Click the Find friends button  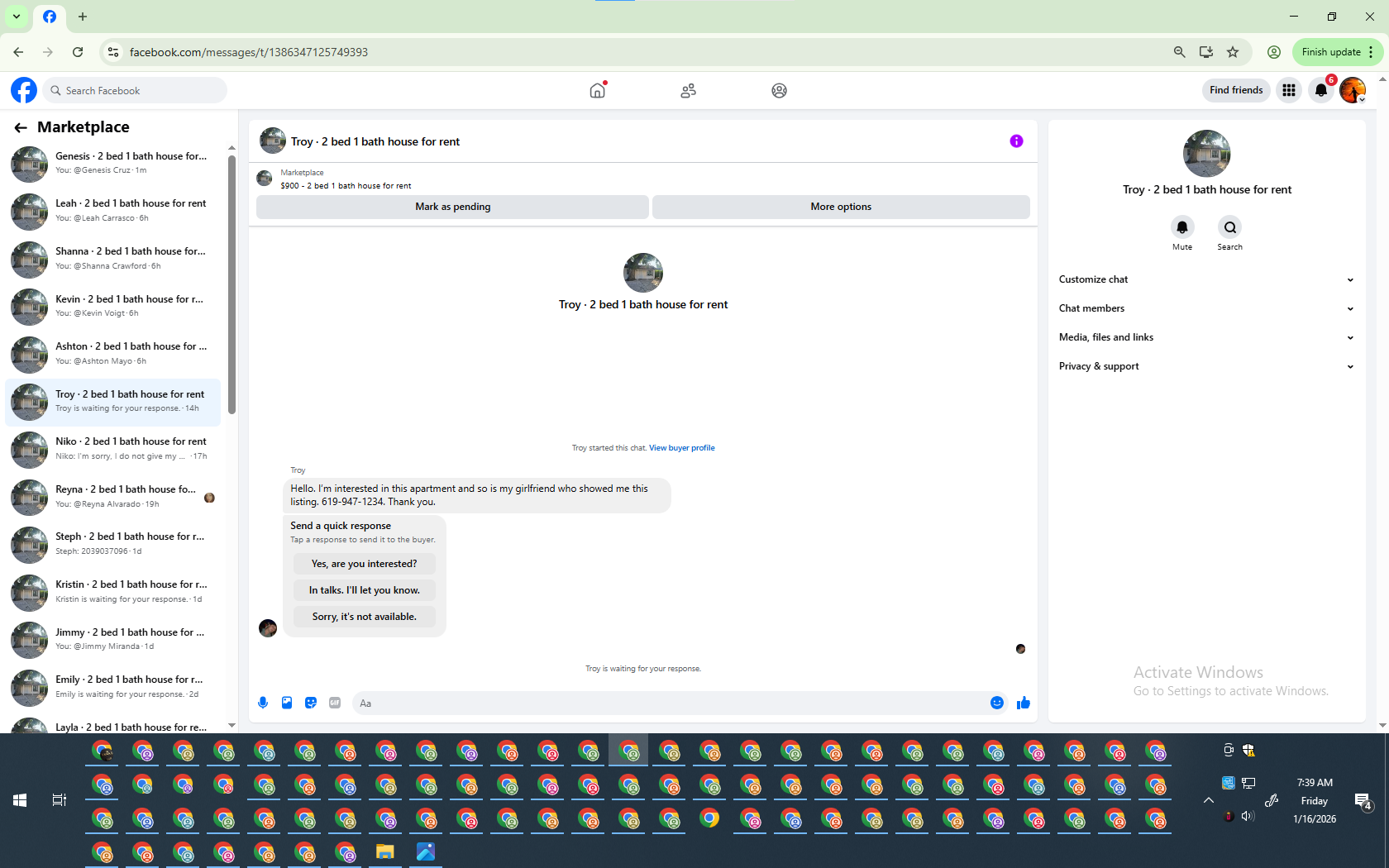[x=1236, y=90]
